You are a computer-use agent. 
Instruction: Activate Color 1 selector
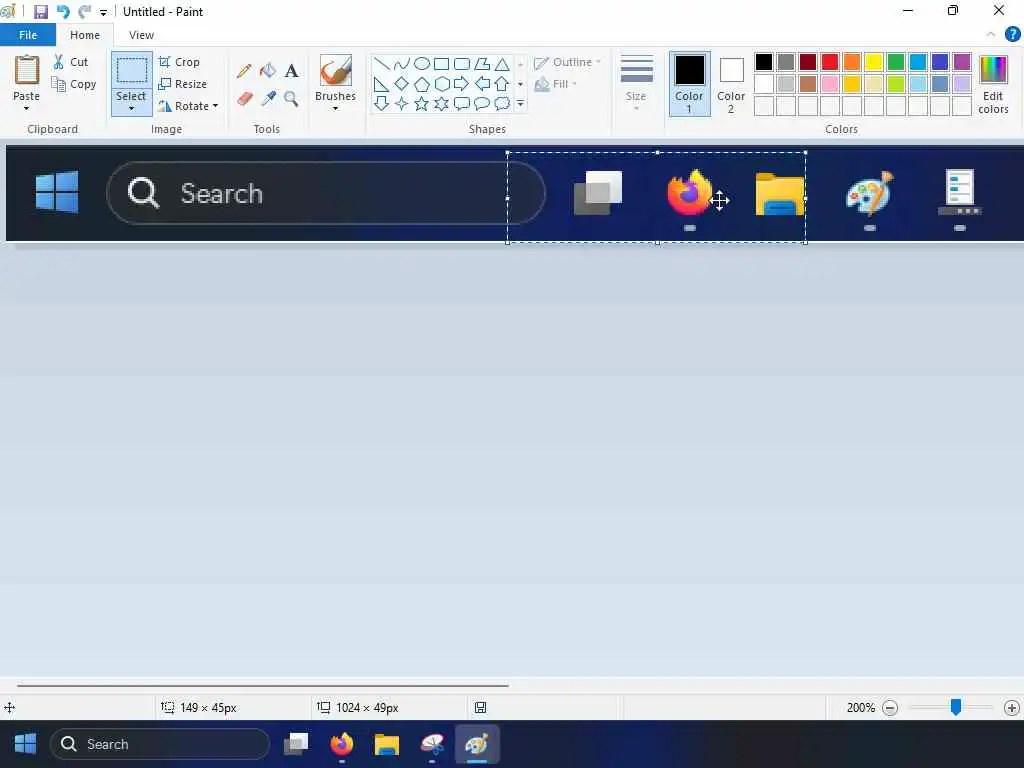coord(690,84)
